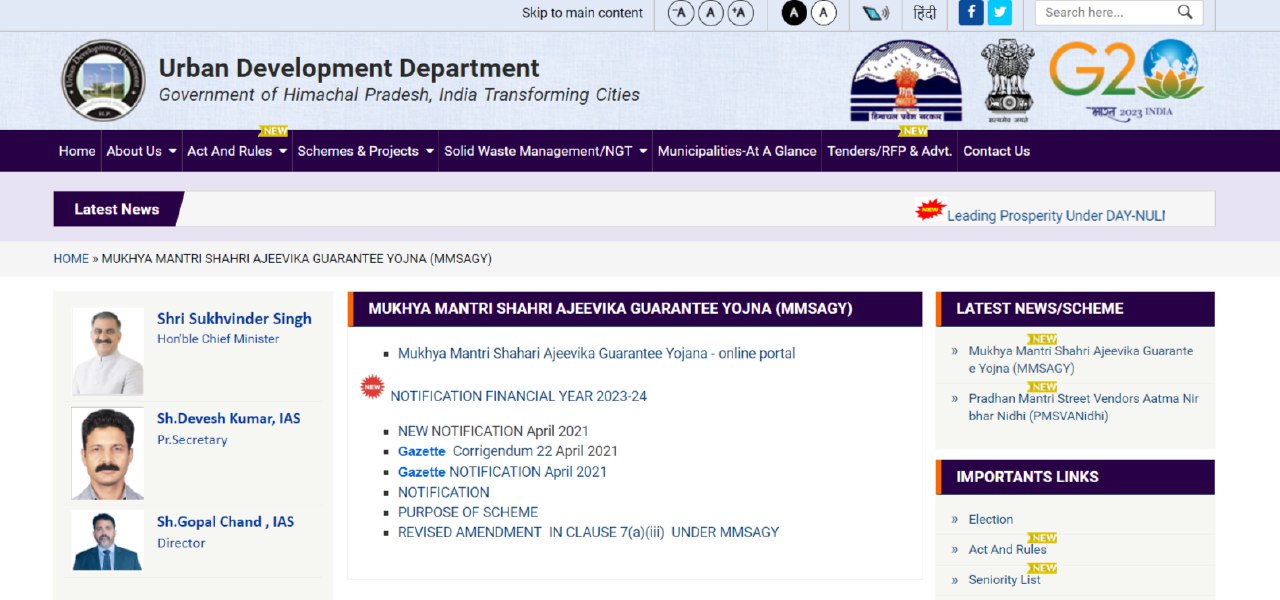Click Sh.Devesh Kumar, IAS photo

pos(108,454)
